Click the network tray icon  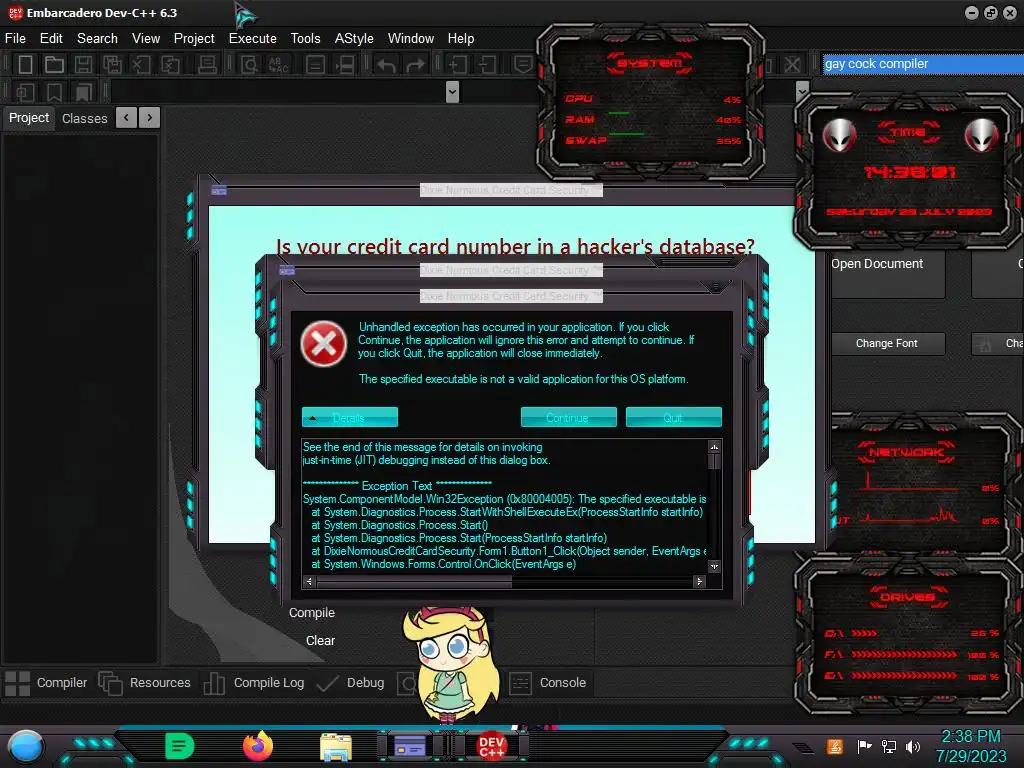[x=888, y=746]
